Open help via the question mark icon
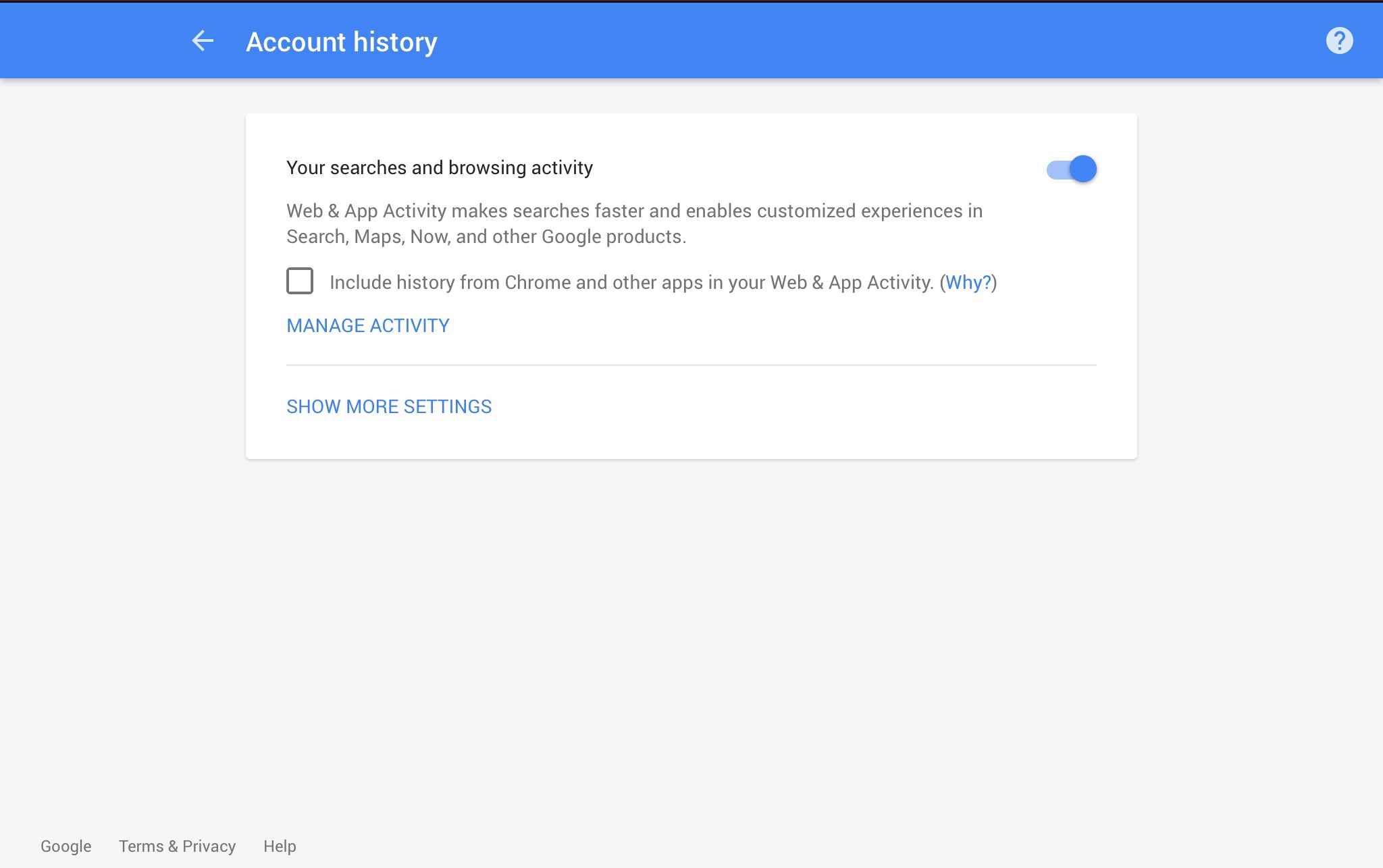Viewport: 1383px width, 868px height. 1339,41
